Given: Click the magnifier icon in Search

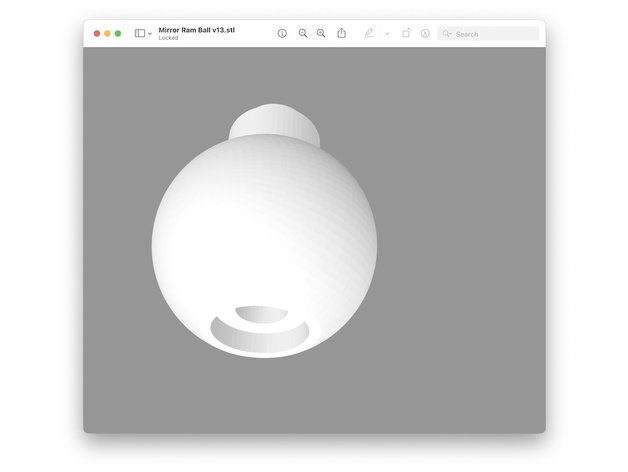Looking at the screenshot, I should pos(447,34).
